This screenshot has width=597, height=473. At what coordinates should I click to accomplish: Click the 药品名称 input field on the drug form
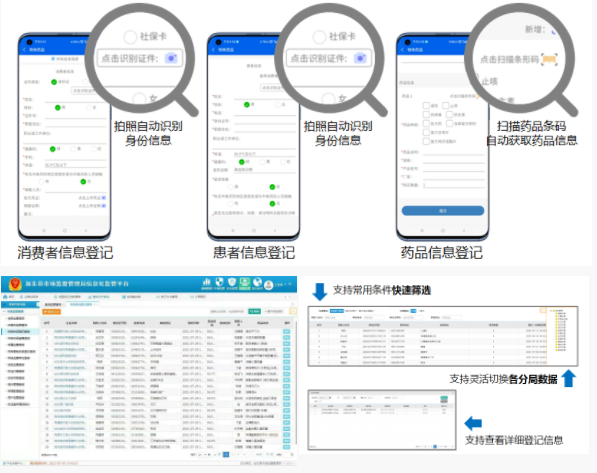point(453,152)
